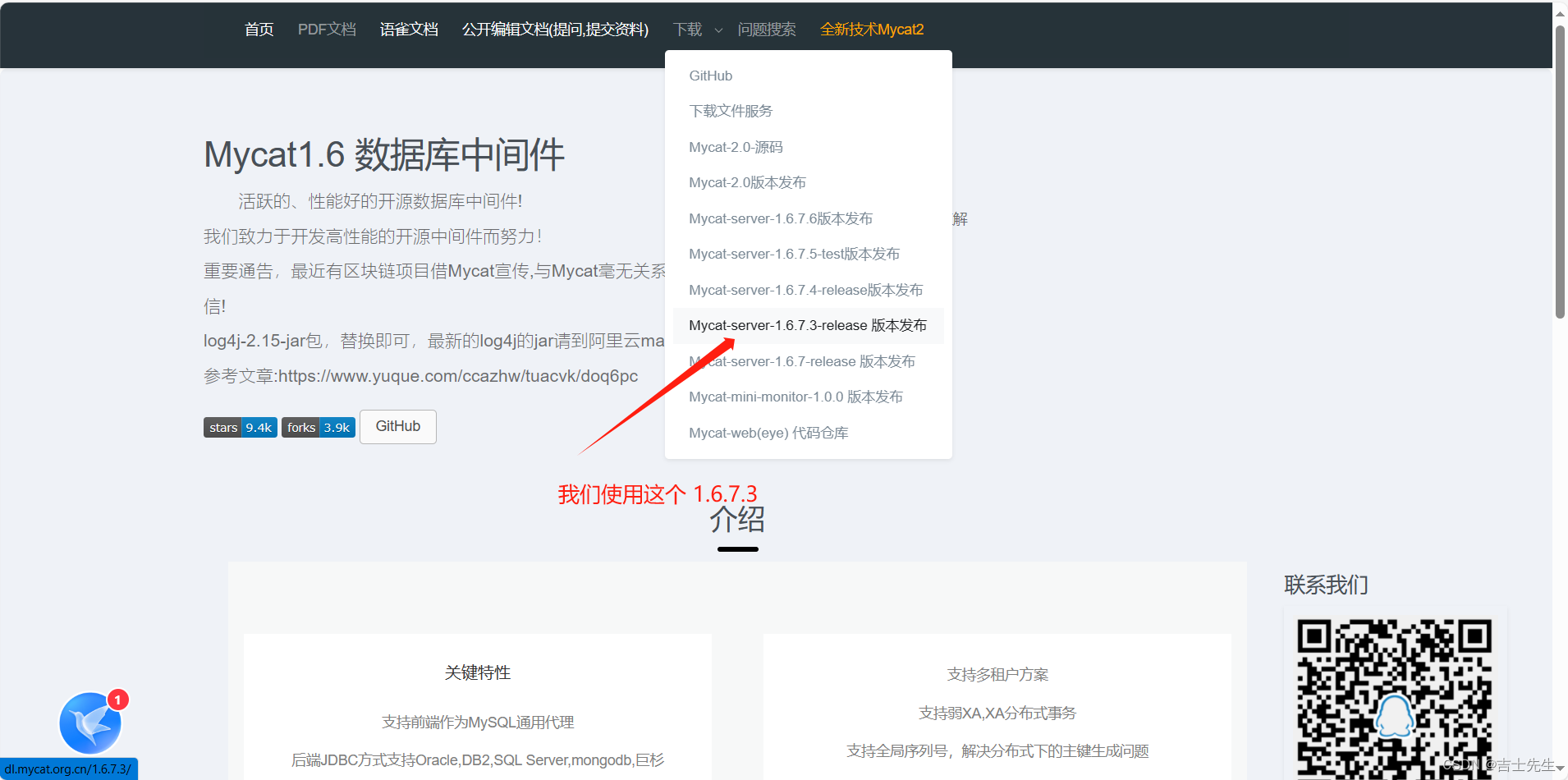Select Mycat-2.0版本发布 menu entry
The height and width of the screenshot is (780, 1568).
808,182
